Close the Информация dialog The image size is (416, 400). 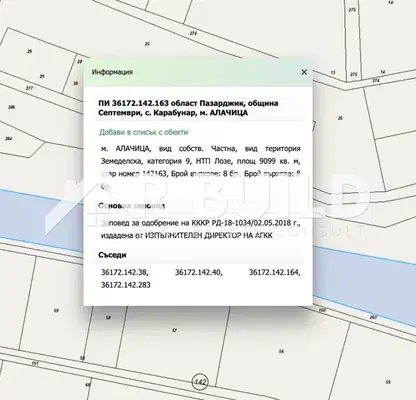pyautogui.click(x=304, y=72)
